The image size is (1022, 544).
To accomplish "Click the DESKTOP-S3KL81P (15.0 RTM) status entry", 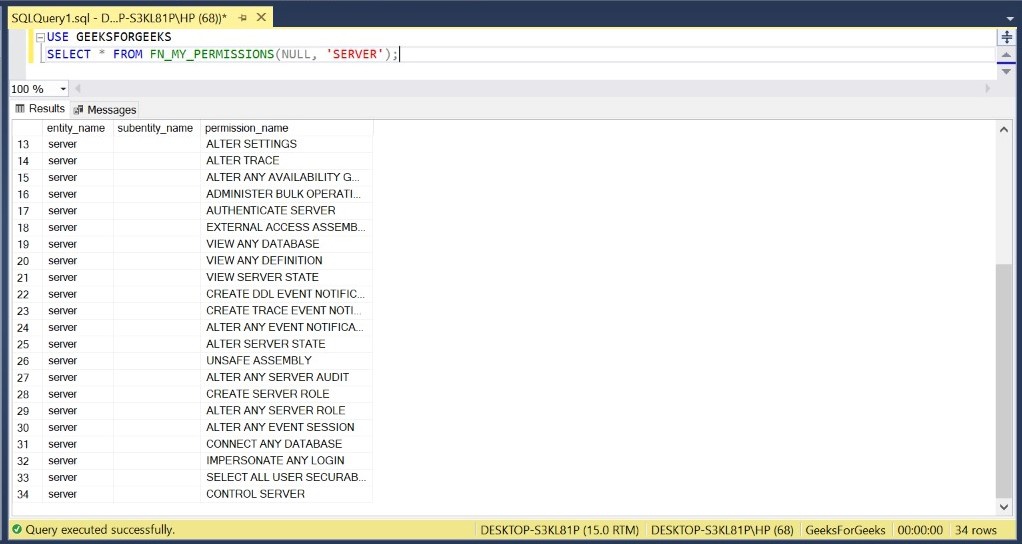I will pos(559,530).
